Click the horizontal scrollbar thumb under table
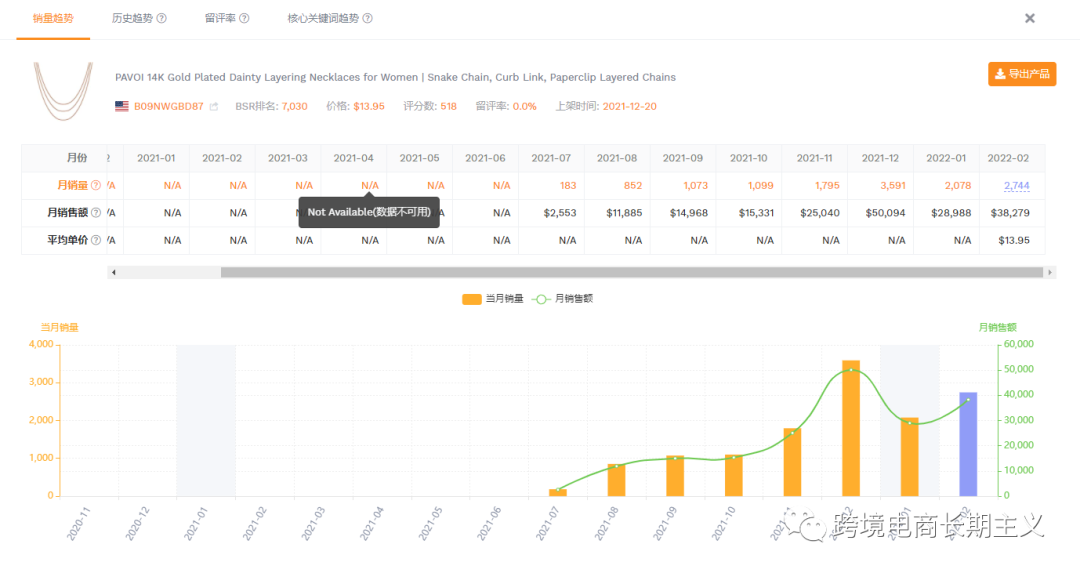This screenshot has height=573, width=1080. 630,272
